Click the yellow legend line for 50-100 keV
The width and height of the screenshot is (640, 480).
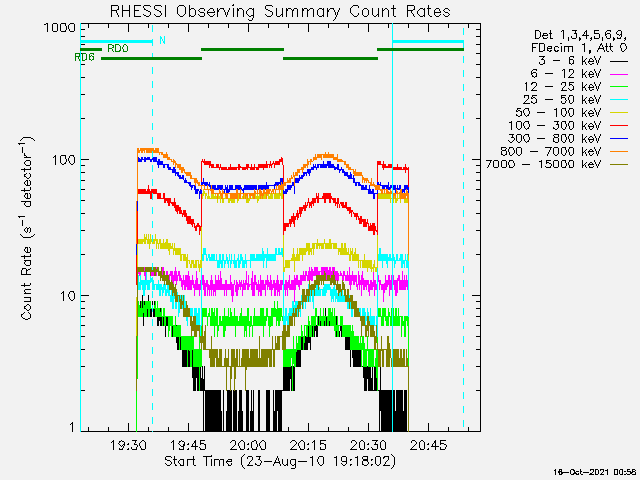coord(619,113)
